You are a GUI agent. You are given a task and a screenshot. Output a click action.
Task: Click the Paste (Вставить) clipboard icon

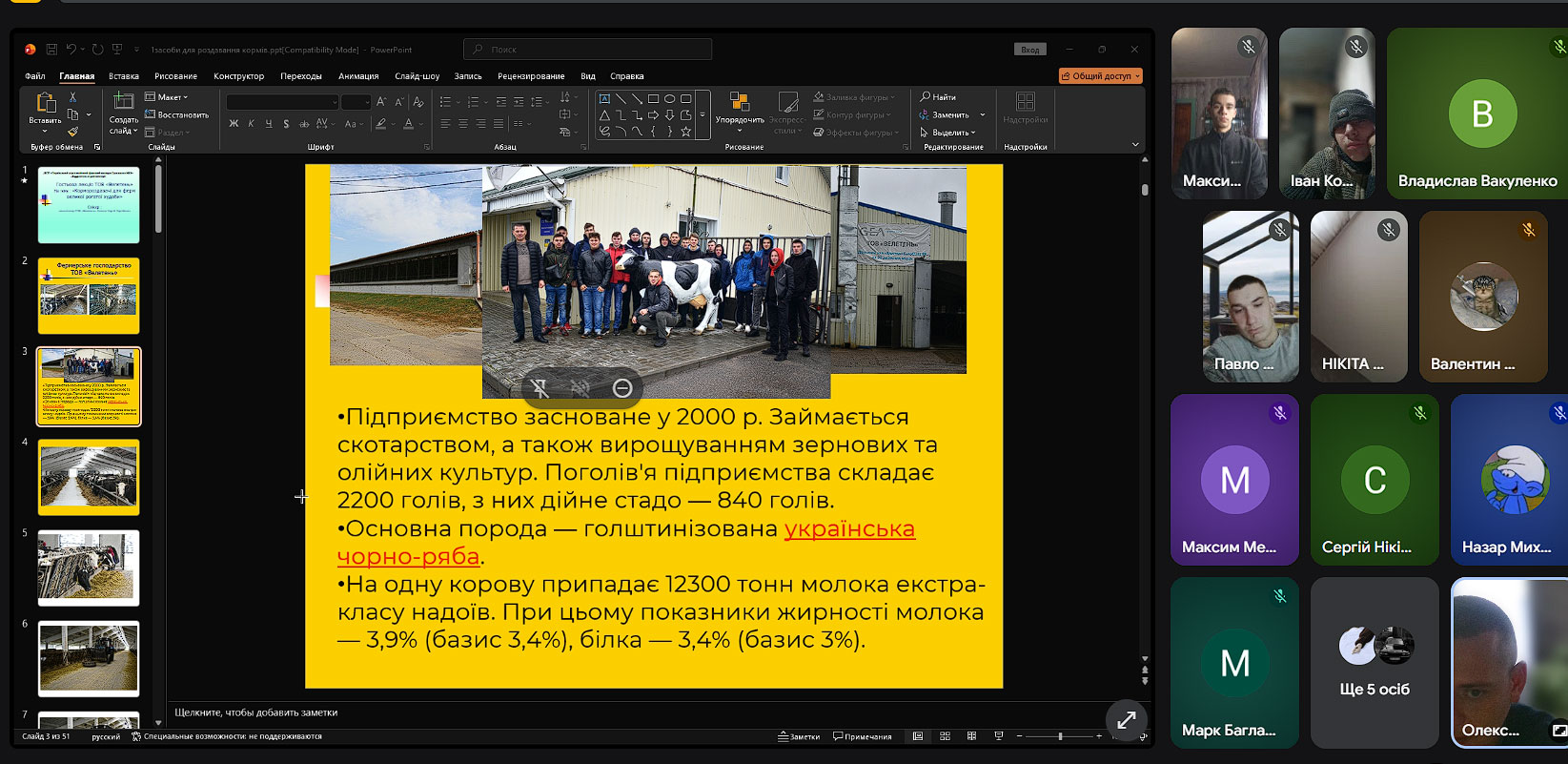tap(45, 103)
